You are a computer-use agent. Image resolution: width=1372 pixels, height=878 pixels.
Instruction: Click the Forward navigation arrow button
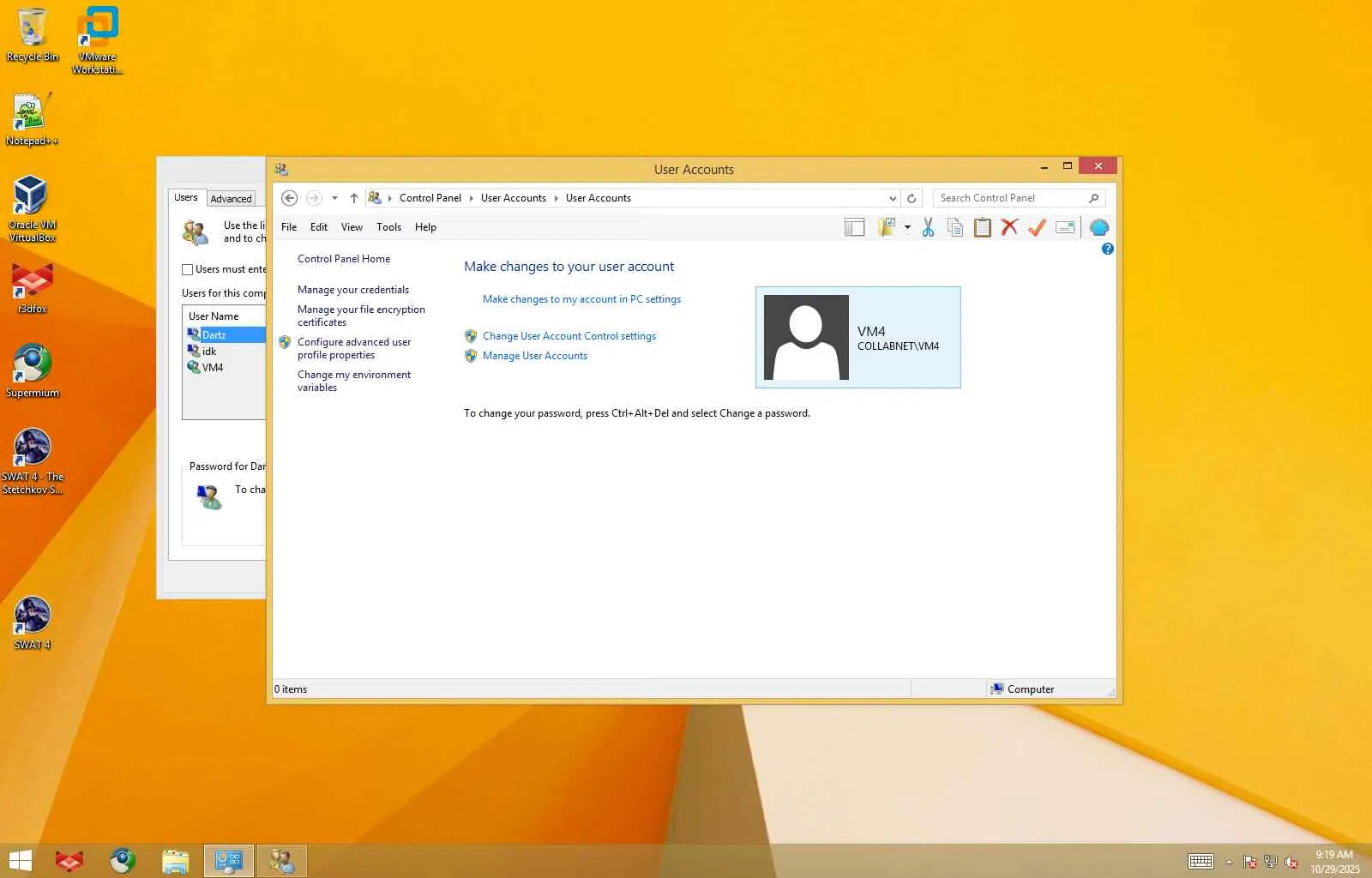coord(314,198)
